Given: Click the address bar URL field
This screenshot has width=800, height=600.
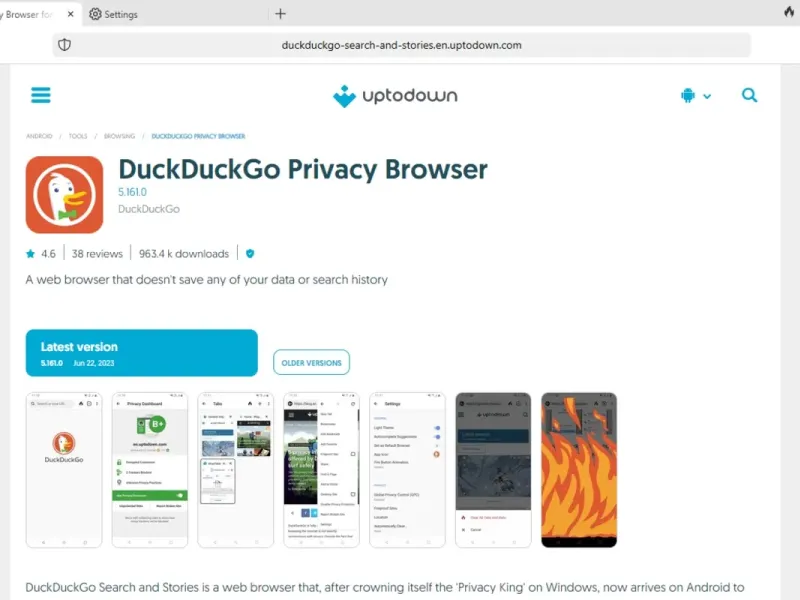Looking at the screenshot, I should [402, 45].
